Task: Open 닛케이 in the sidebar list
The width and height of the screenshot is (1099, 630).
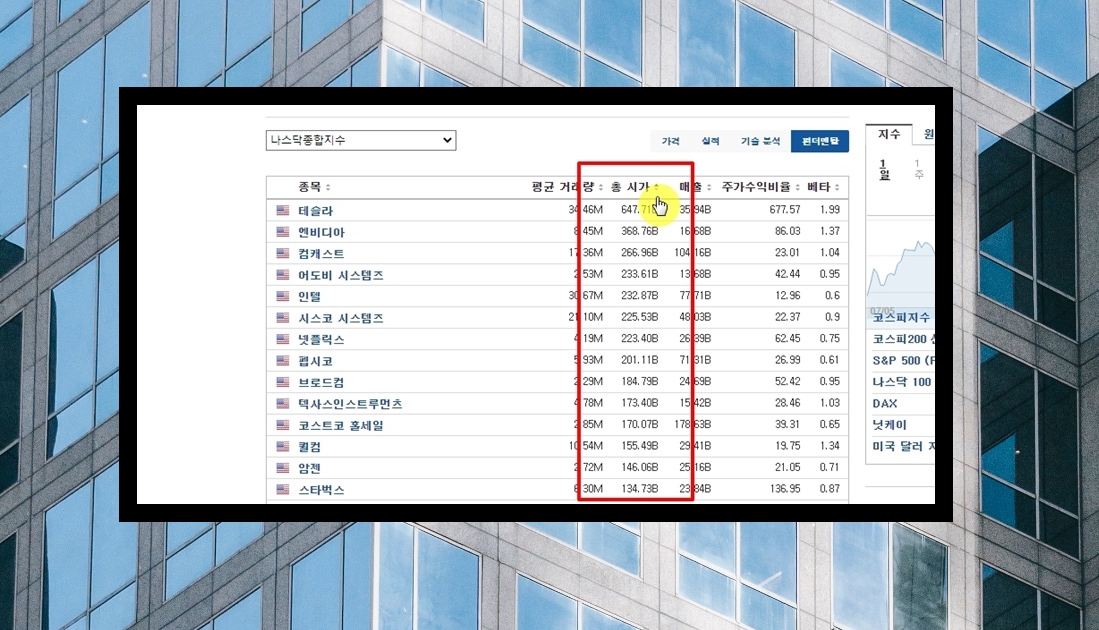Action: click(889, 425)
